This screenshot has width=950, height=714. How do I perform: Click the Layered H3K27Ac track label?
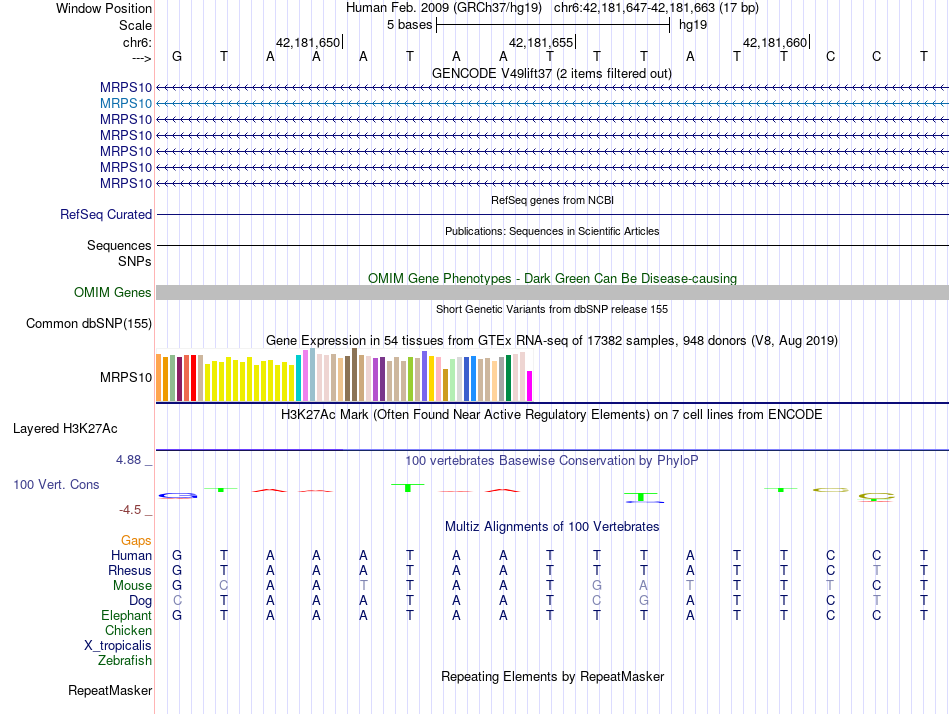(65, 428)
